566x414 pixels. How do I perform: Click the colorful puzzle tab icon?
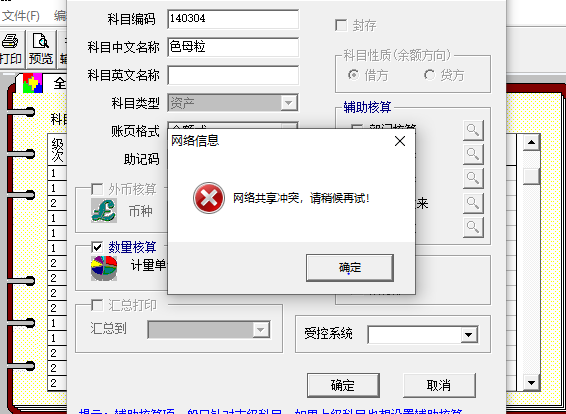[33, 83]
